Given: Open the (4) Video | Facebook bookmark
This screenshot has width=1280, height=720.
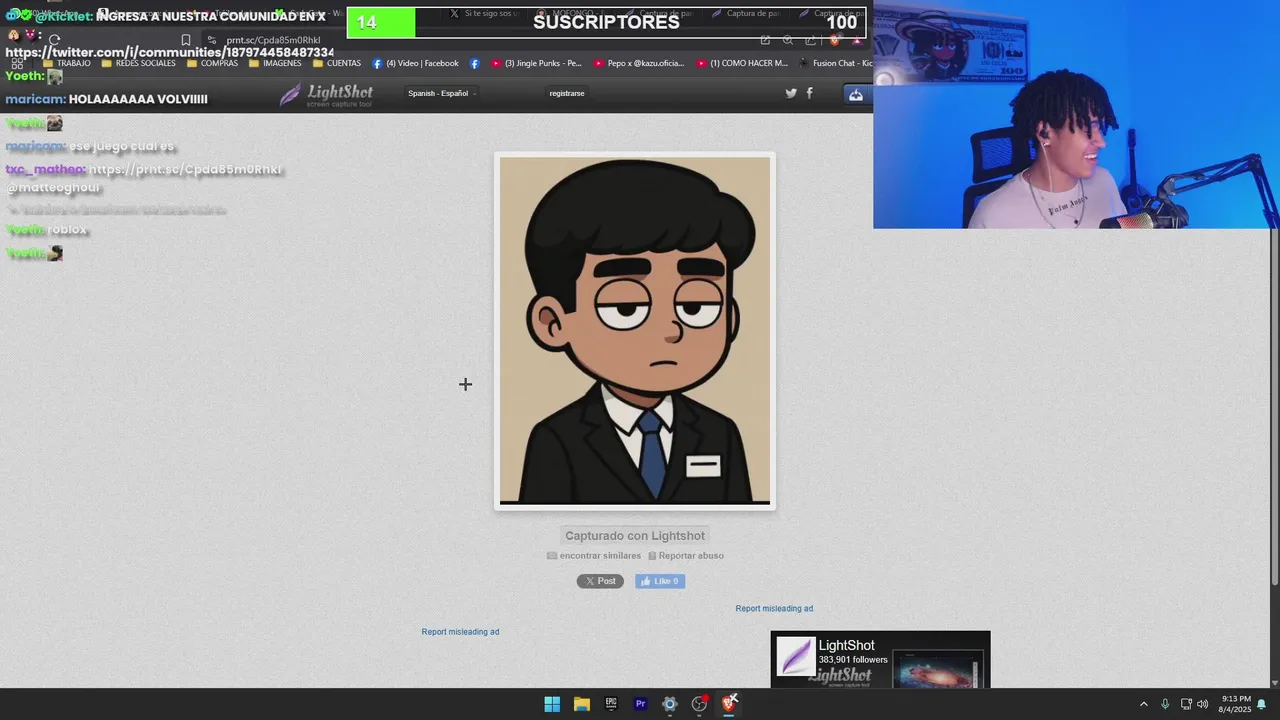Looking at the screenshot, I should [x=416, y=63].
